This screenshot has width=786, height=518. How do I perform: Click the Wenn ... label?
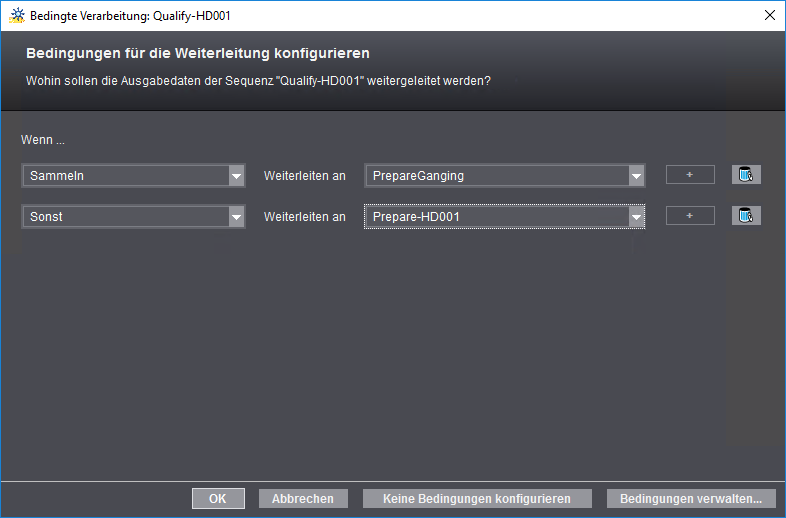(43, 140)
